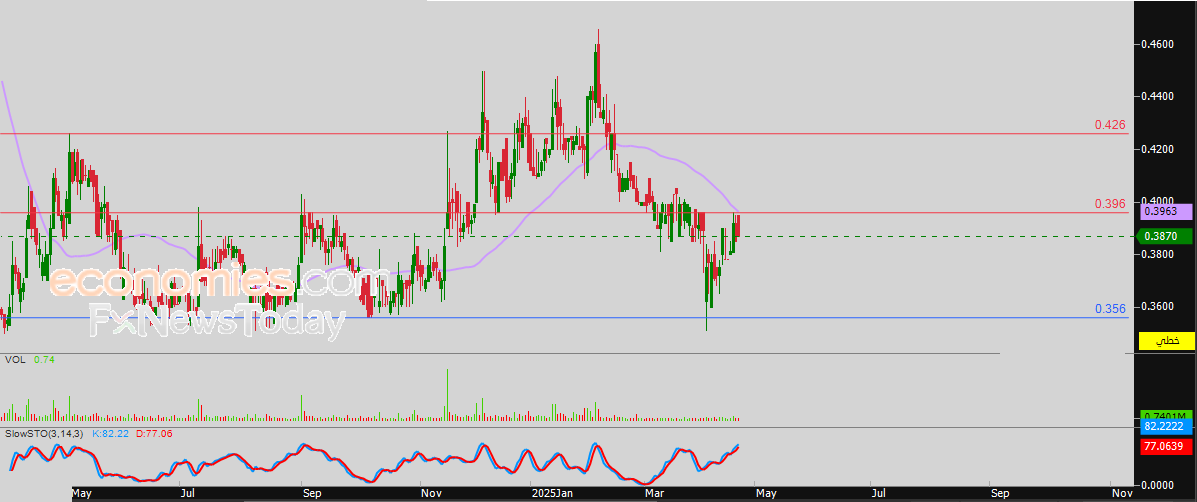The image size is (1197, 502).
Task: Select the Nov label just before 2025Jan
Action: (431, 494)
